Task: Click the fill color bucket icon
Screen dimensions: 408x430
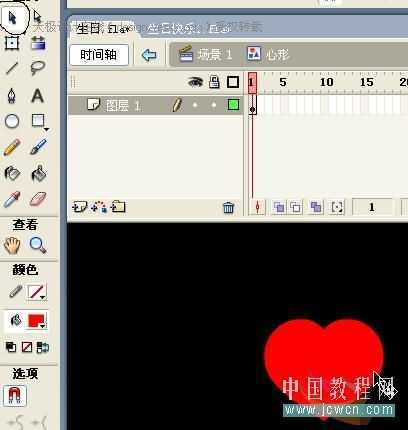Action: pyautogui.click(x=15, y=321)
